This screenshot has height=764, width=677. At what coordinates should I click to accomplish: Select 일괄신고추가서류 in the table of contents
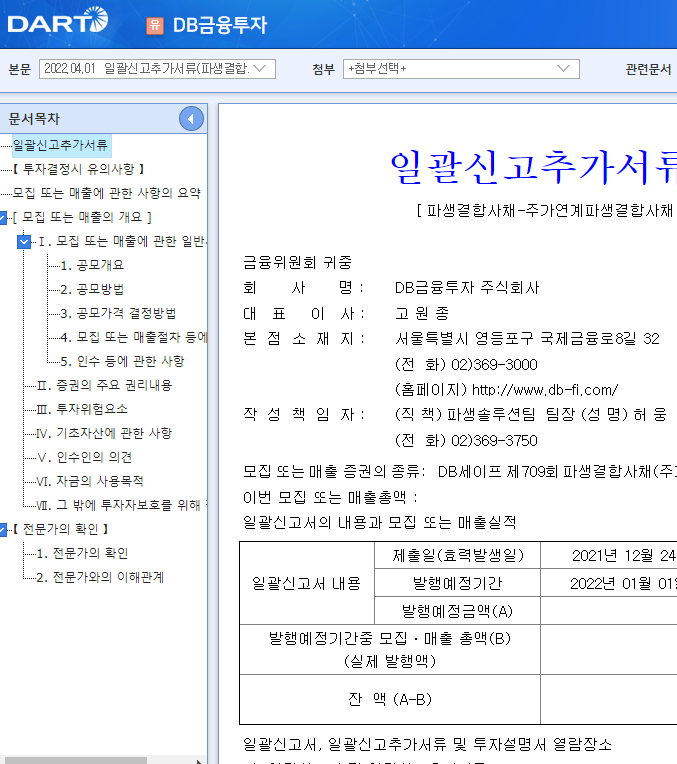tap(60, 145)
